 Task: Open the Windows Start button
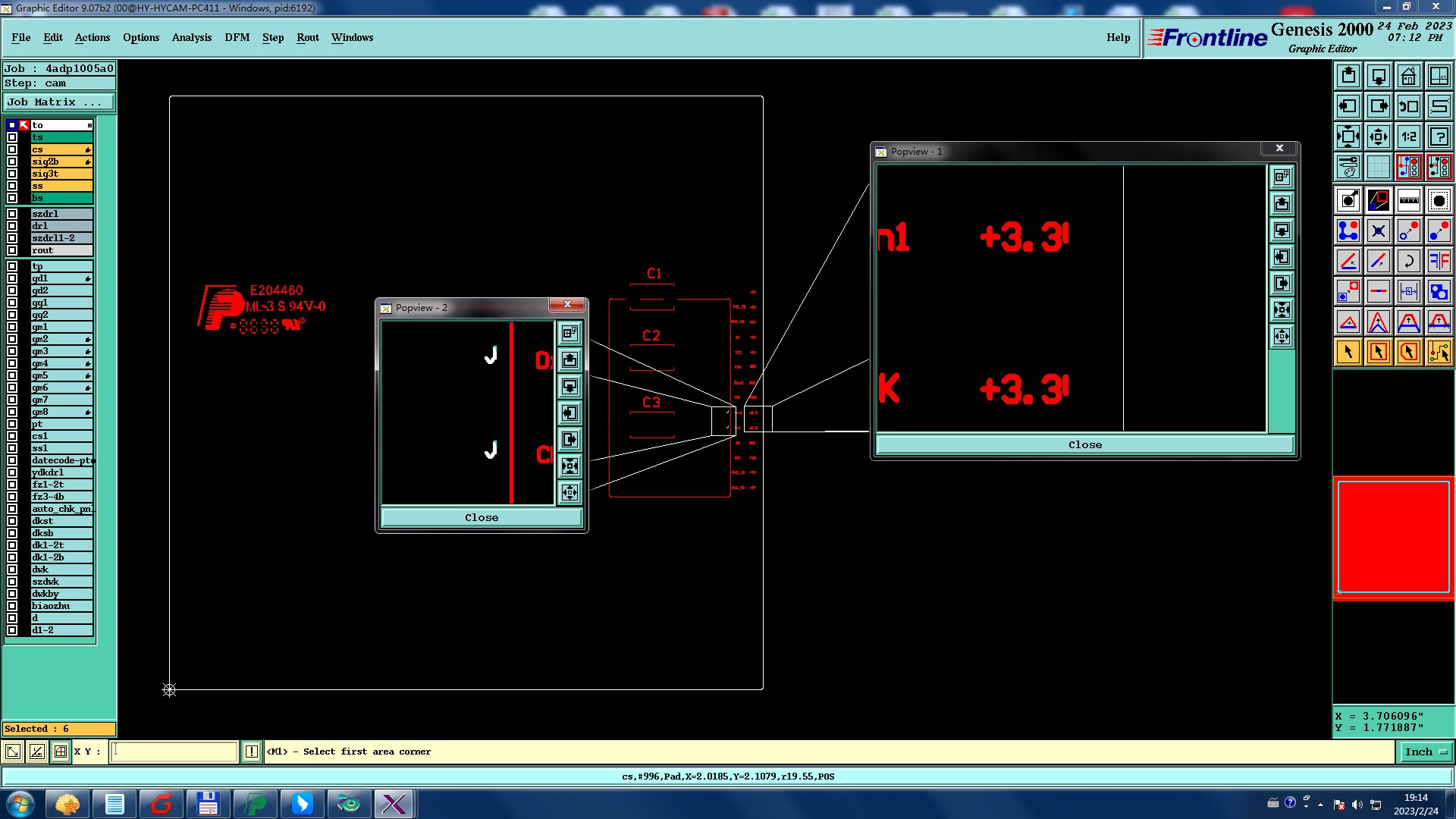click(20, 804)
